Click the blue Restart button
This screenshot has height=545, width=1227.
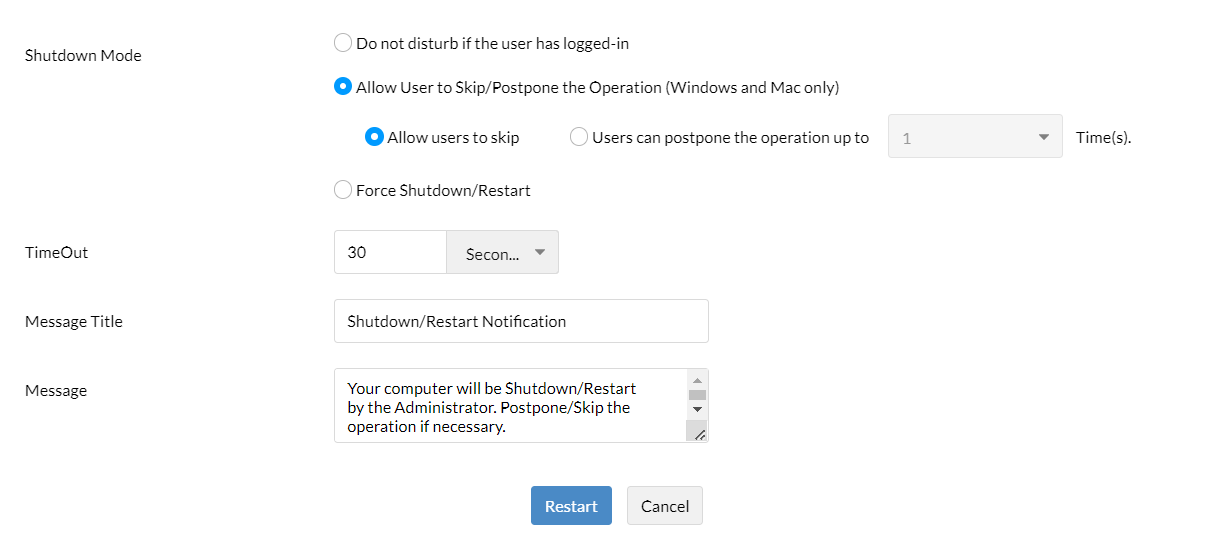pyautogui.click(x=571, y=506)
